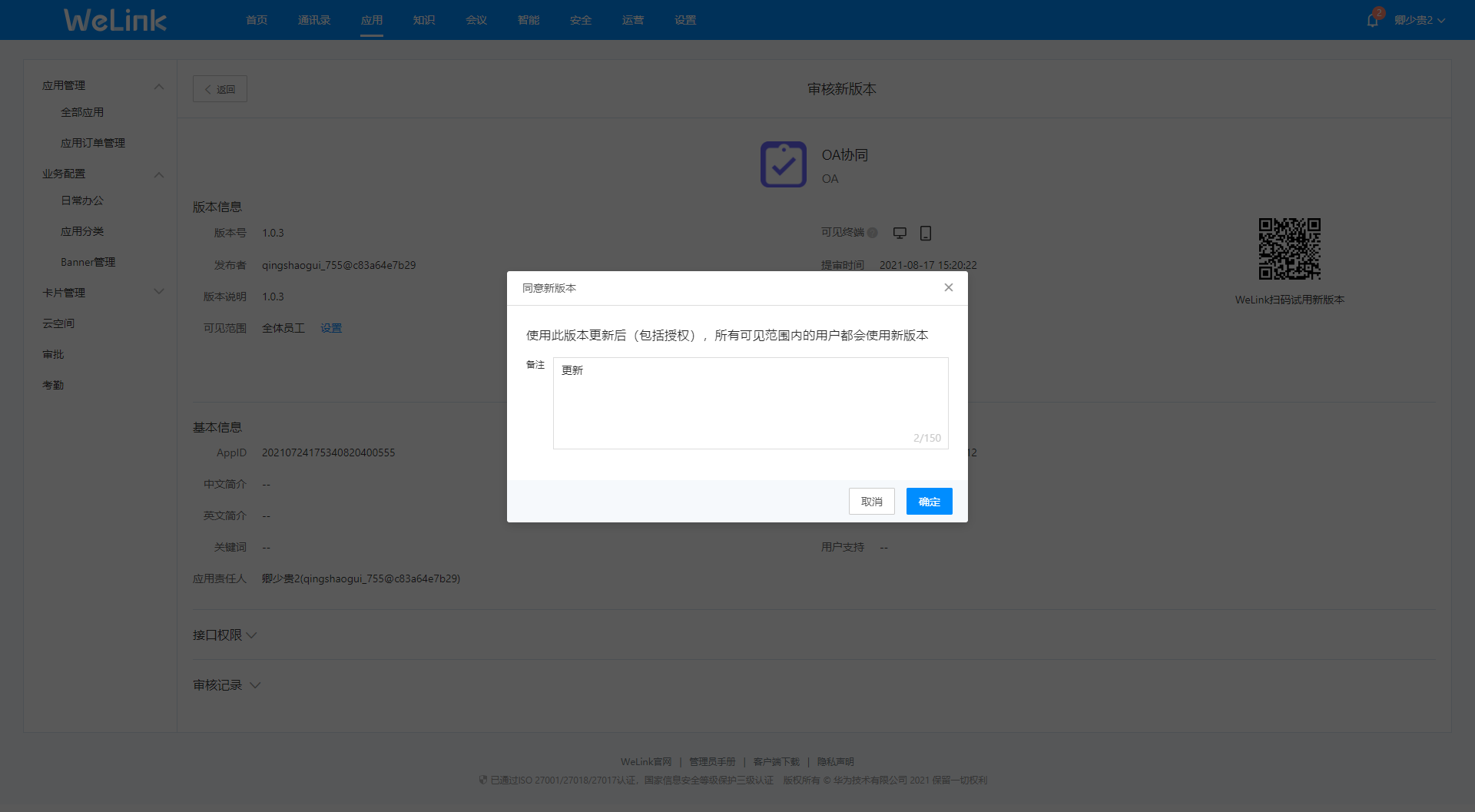Collapse the 应用管理 sidebar section
Image resolution: width=1475 pixels, height=812 pixels.
click(159, 86)
